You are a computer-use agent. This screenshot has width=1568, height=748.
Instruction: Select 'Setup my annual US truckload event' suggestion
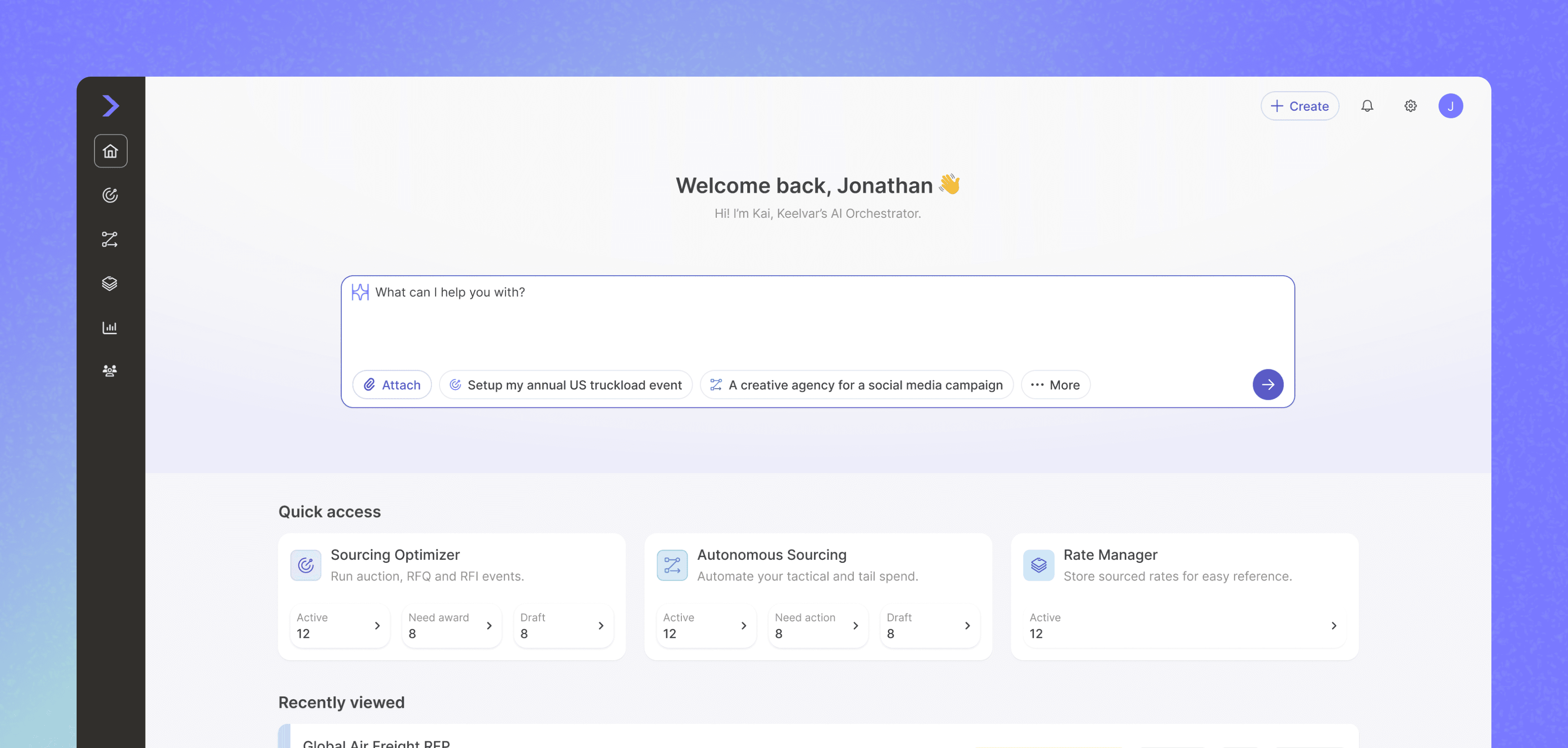point(565,385)
